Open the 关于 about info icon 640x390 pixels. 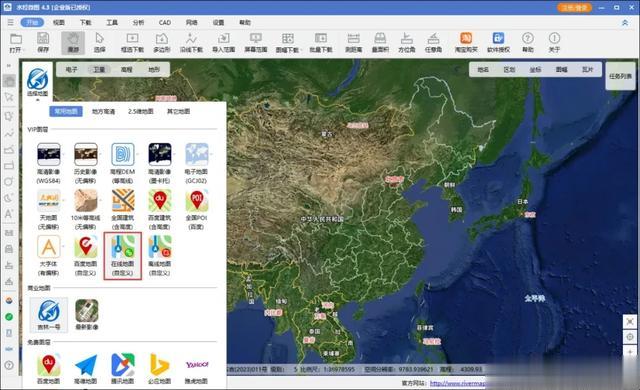[x=554, y=42]
